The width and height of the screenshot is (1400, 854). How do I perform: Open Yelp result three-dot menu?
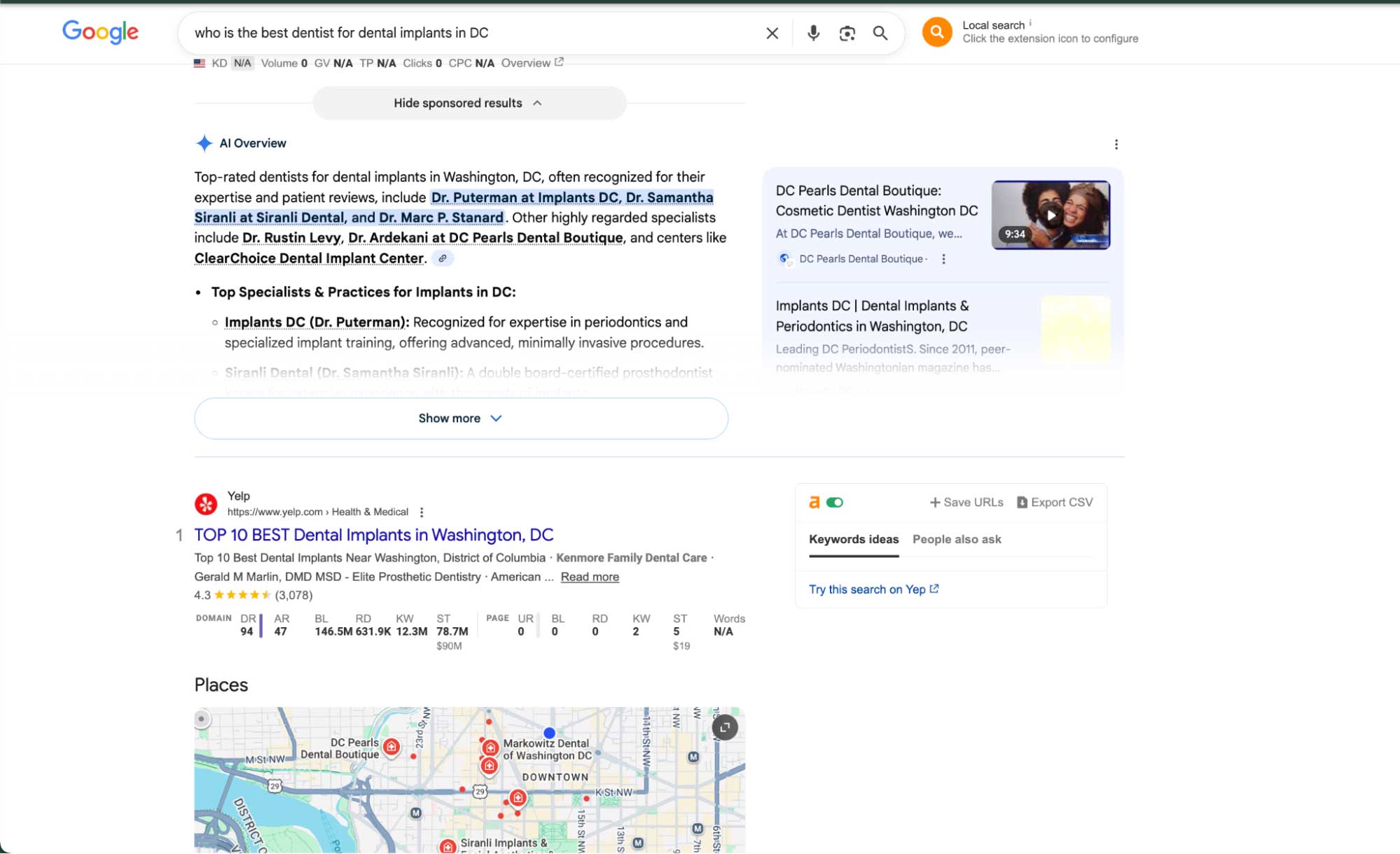[x=422, y=512]
